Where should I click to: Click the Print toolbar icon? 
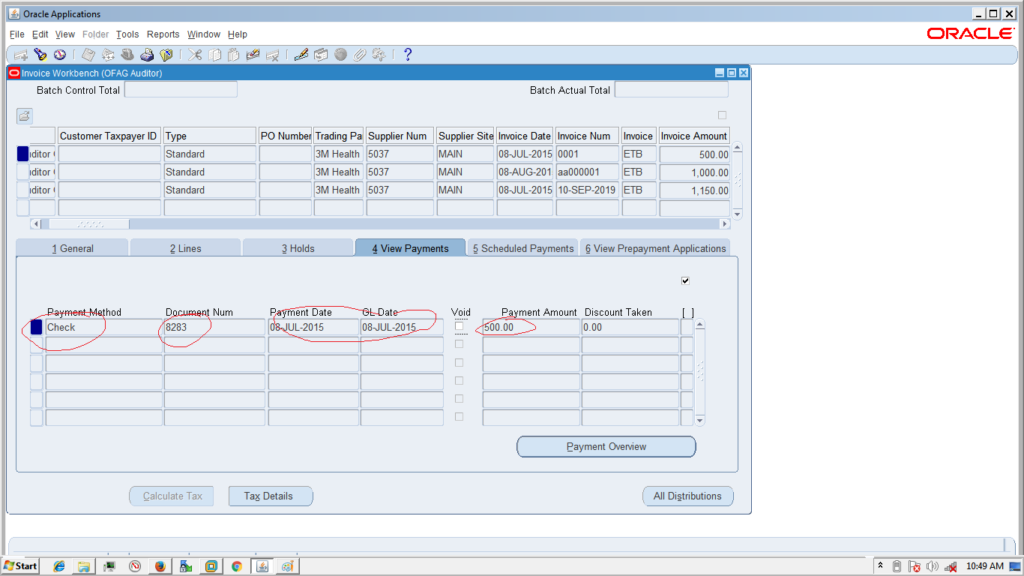point(147,55)
